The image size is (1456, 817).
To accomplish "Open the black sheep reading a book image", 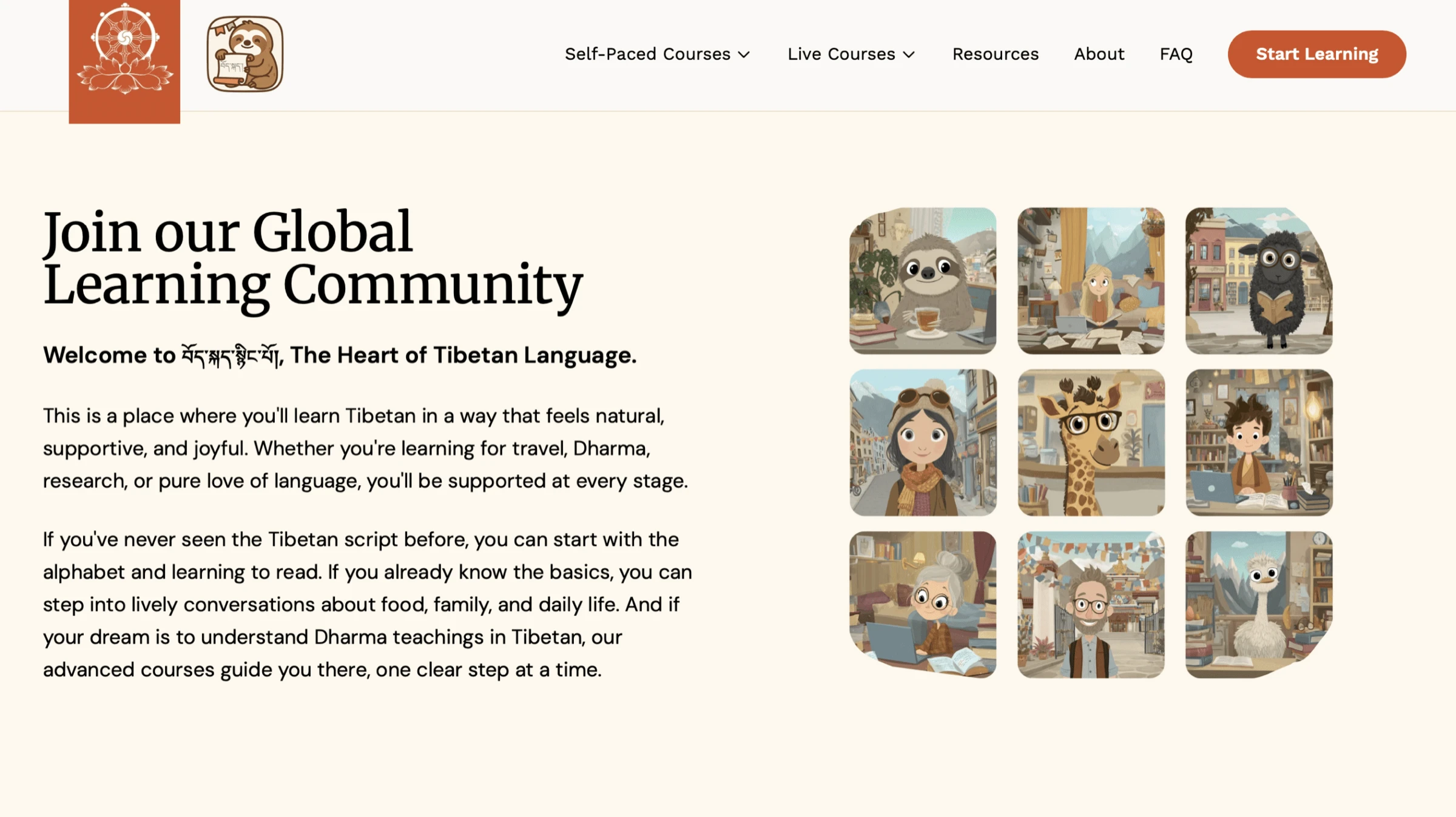I will click(x=1257, y=282).
